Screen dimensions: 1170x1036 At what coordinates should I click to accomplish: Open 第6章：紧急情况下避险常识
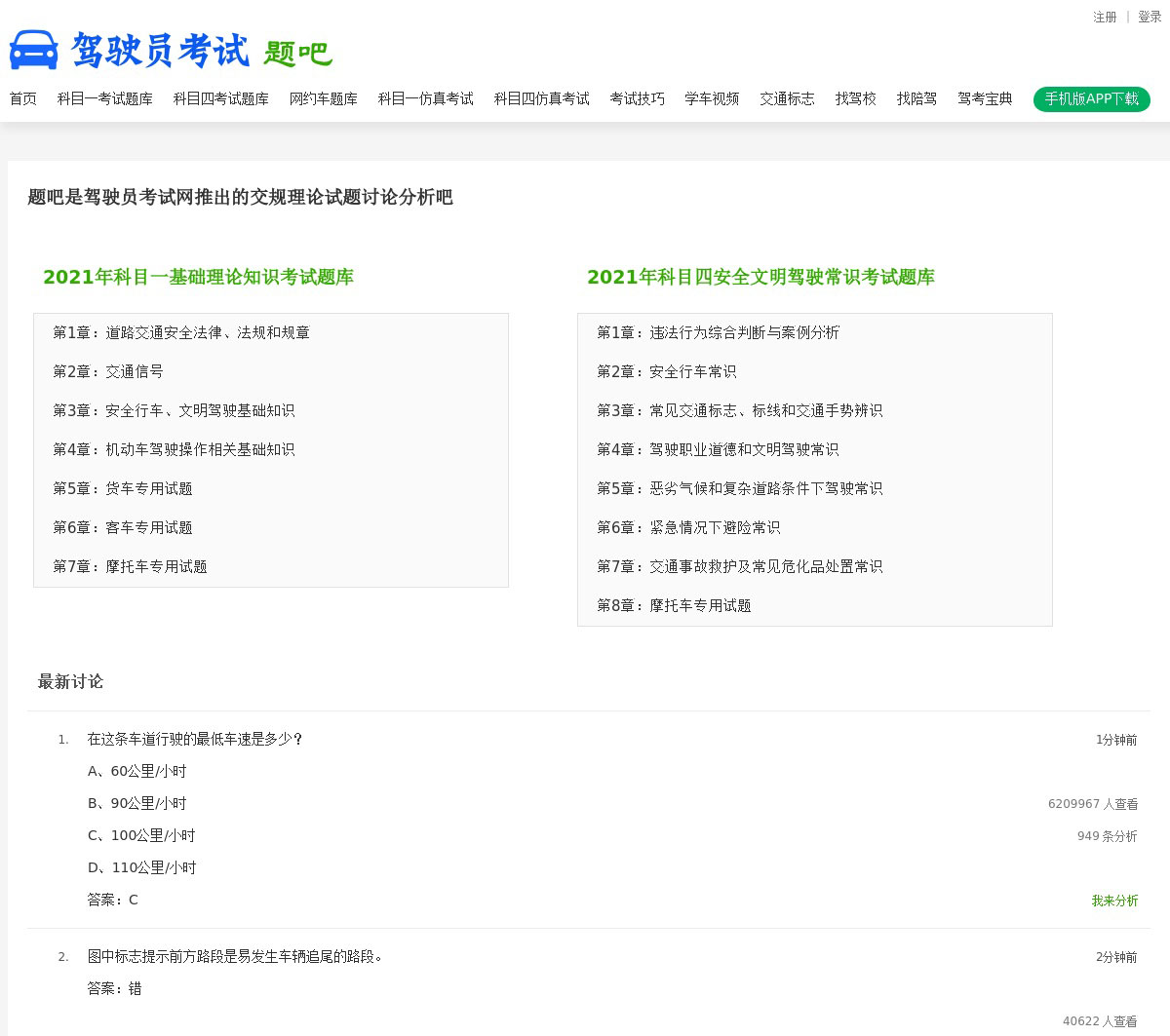pos(688,528)
